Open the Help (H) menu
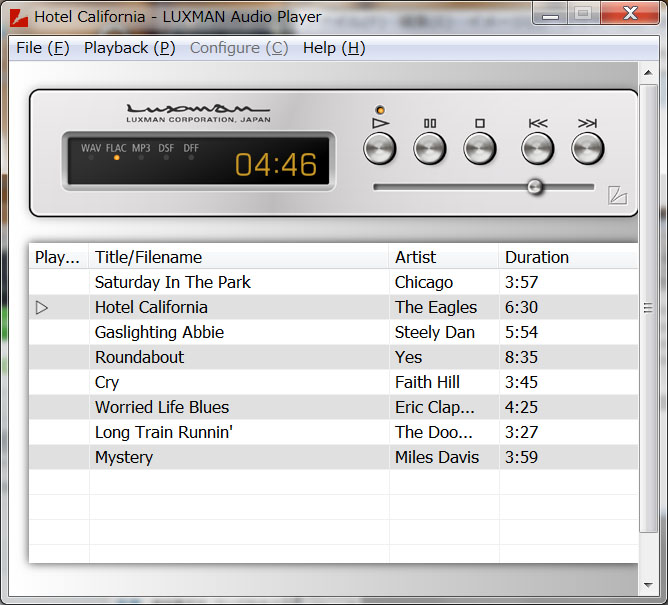Image resolution: width=668 pixels, height=605 pixels. pos(334,48)
